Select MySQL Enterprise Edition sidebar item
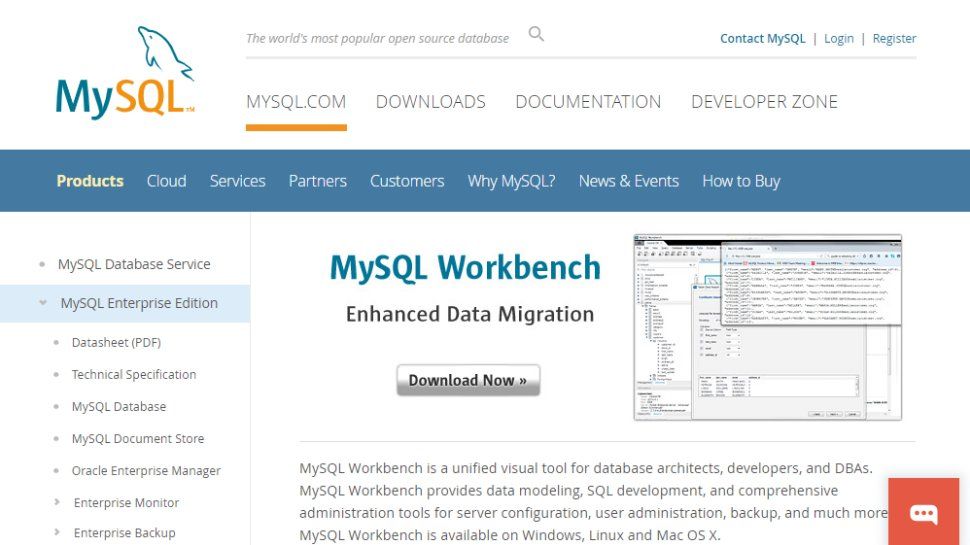 coord(125,303)
